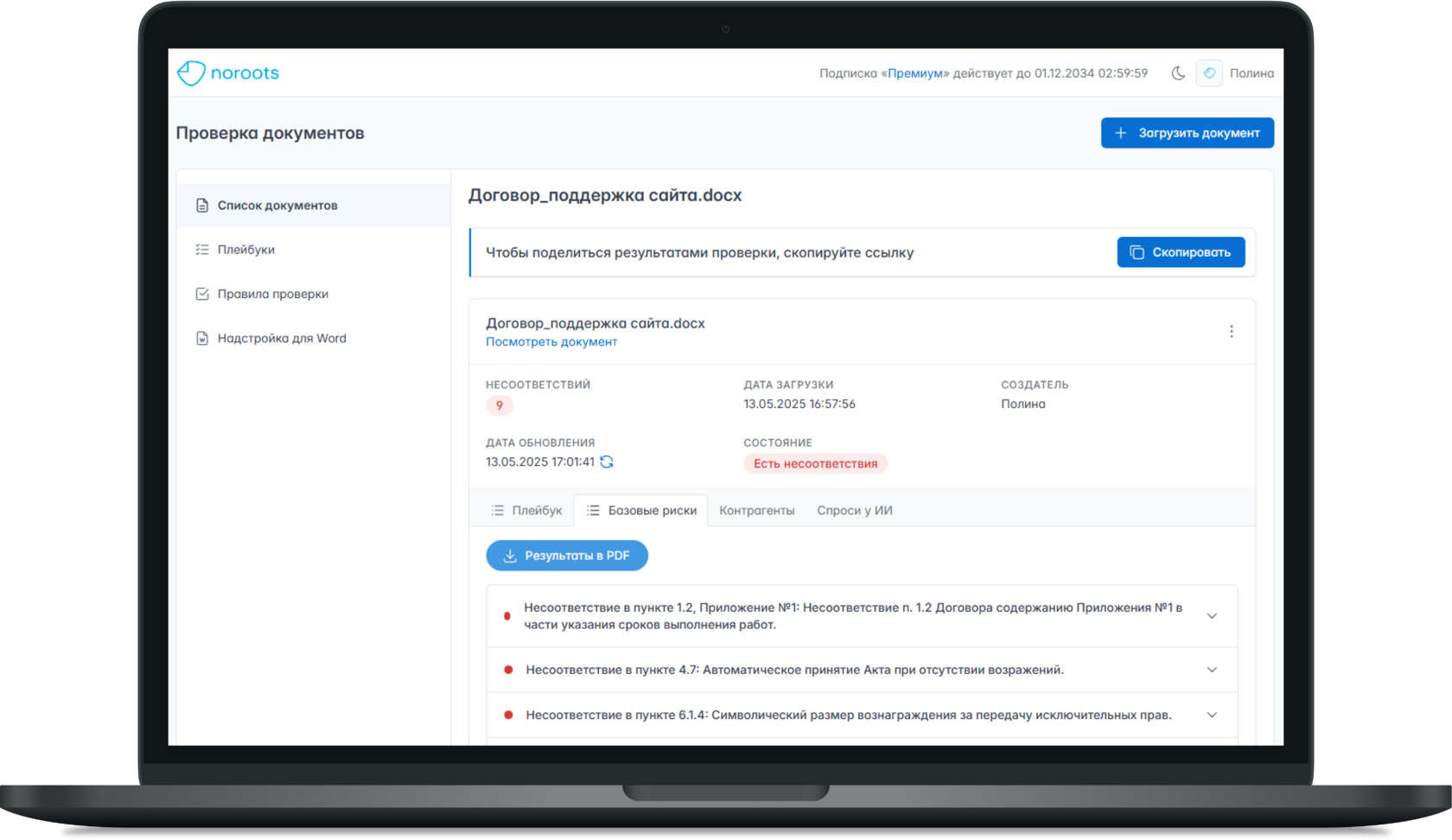Switch to the Контрагенты tab
Viewport: 1452px width, 840px height.
click(x=757, y=511)
